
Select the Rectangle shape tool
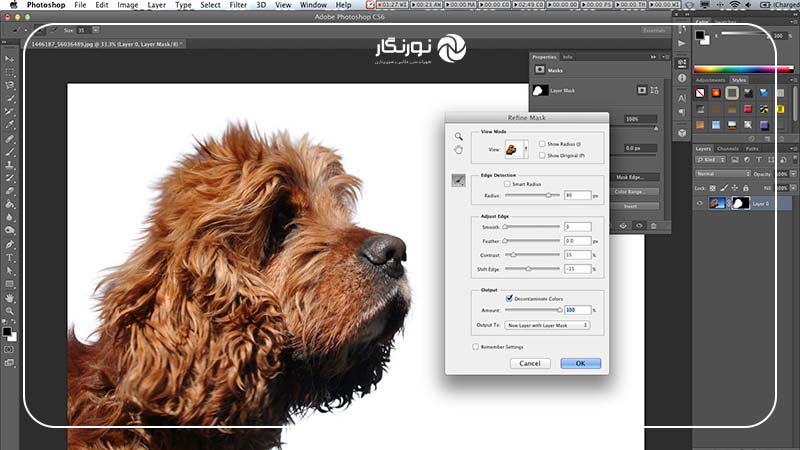click(x=9, y=284)
